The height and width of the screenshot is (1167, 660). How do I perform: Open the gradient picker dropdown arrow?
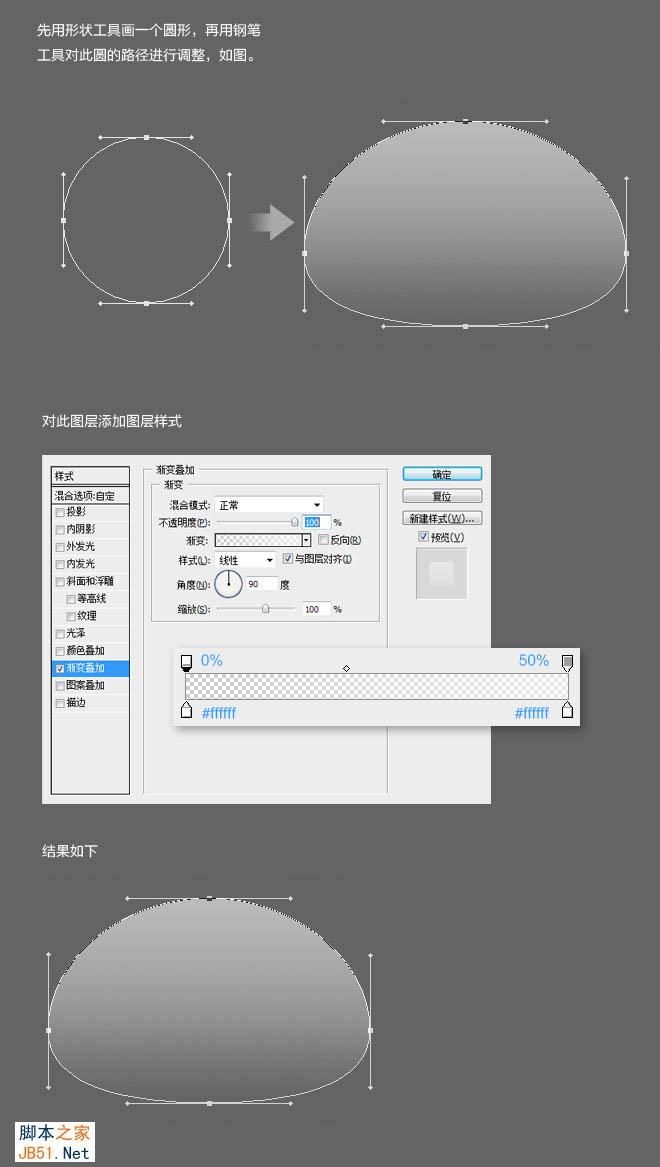tap(306, 540)
